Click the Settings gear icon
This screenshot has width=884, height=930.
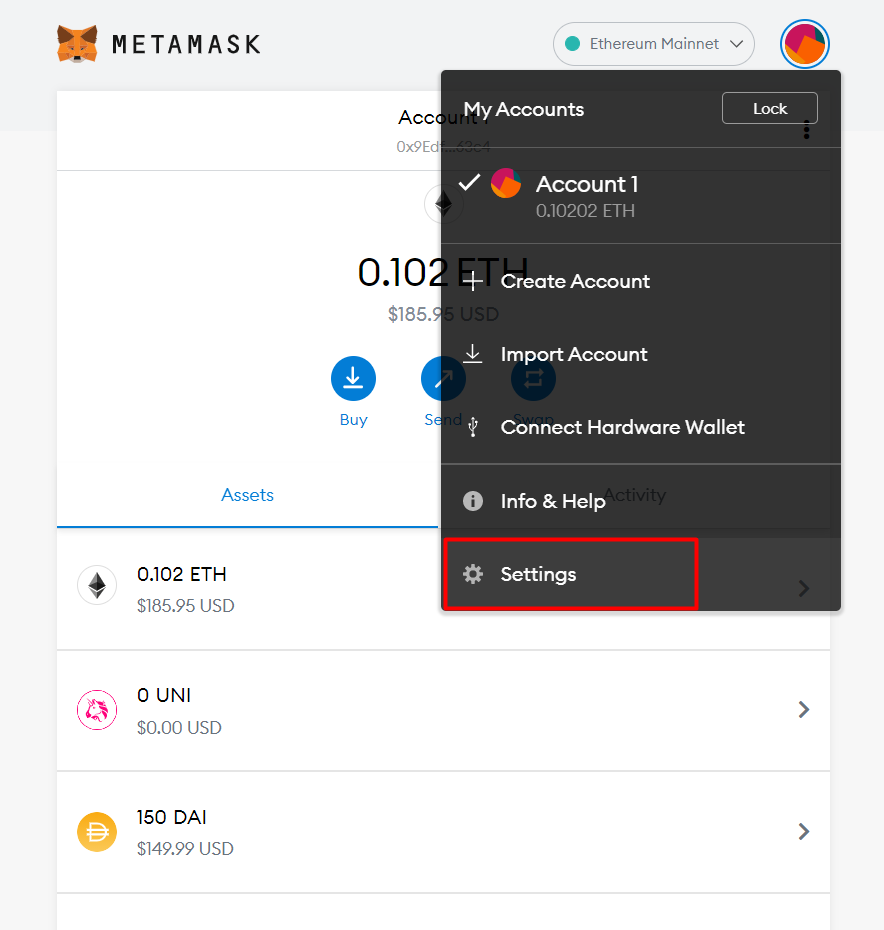pyautogui.click(x=473, y=574)
